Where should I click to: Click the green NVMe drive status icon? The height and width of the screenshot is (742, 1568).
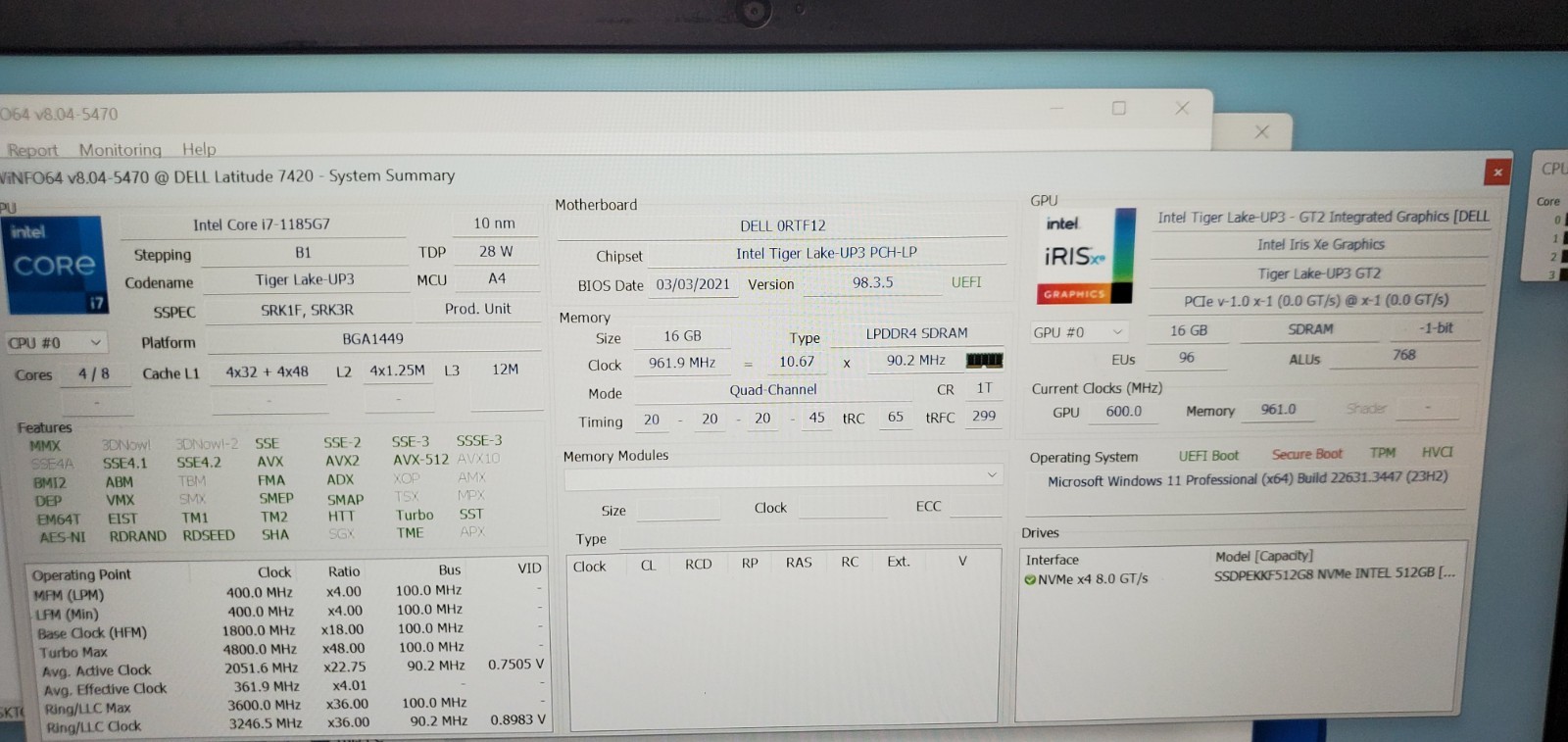pos(1030,579)
